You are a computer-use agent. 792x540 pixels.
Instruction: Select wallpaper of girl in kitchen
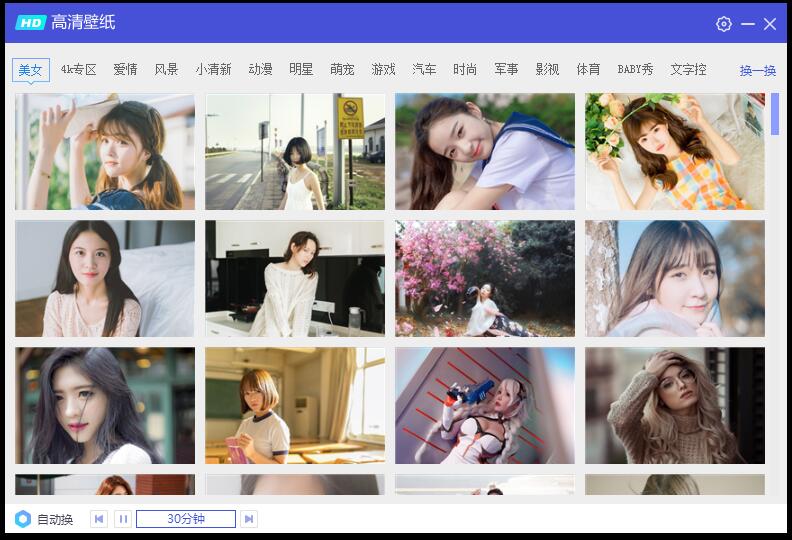(x=295, y=278)
